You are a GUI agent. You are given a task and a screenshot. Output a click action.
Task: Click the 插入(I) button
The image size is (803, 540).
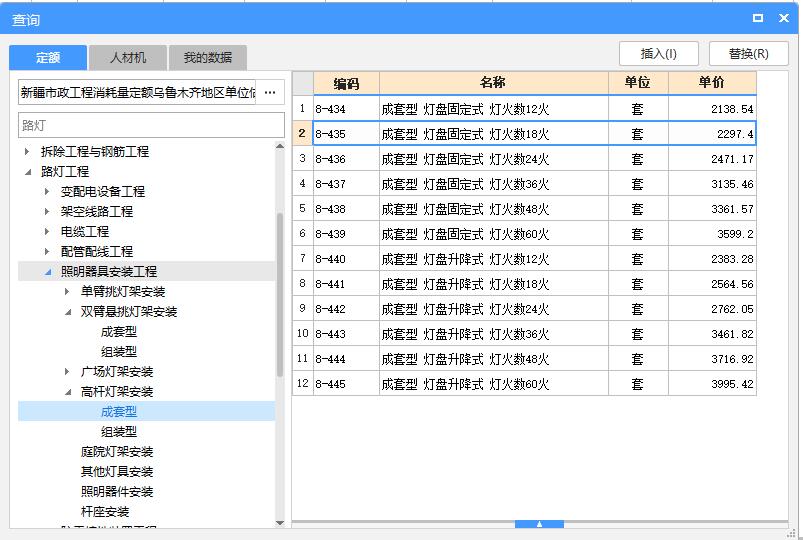(659, 53)
